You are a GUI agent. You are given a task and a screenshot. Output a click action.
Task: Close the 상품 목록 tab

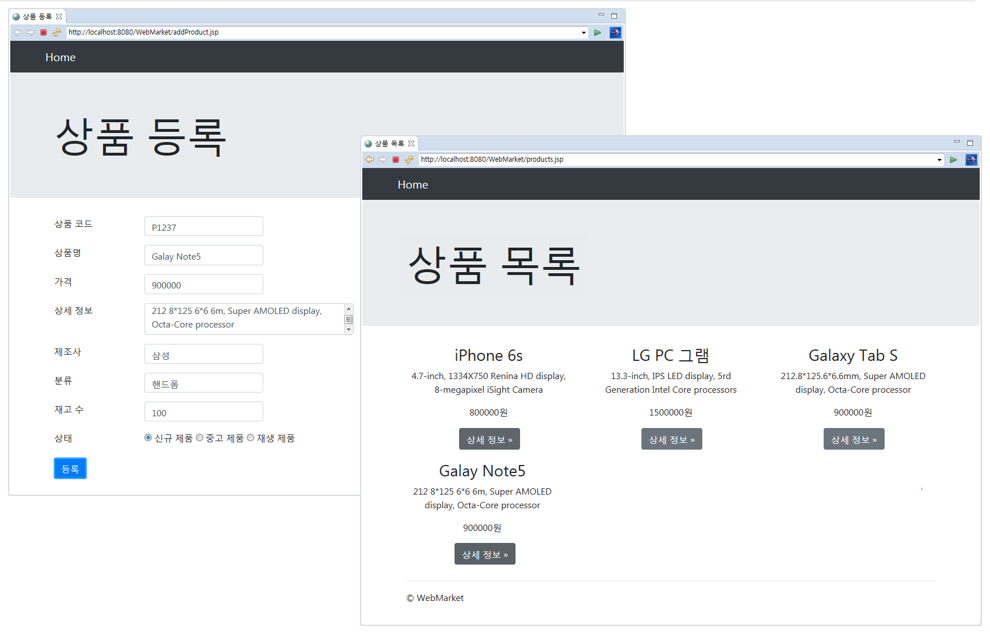[x=411, y=144]
